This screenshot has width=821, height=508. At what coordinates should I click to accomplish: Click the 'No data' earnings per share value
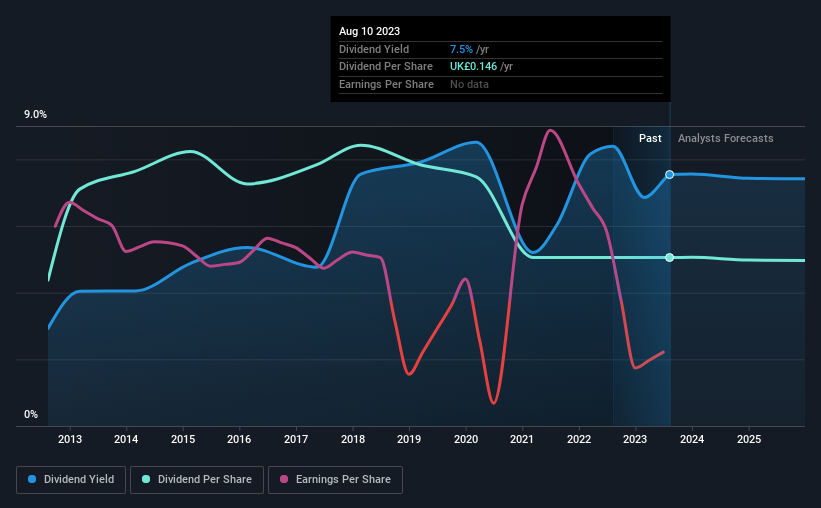469,84
